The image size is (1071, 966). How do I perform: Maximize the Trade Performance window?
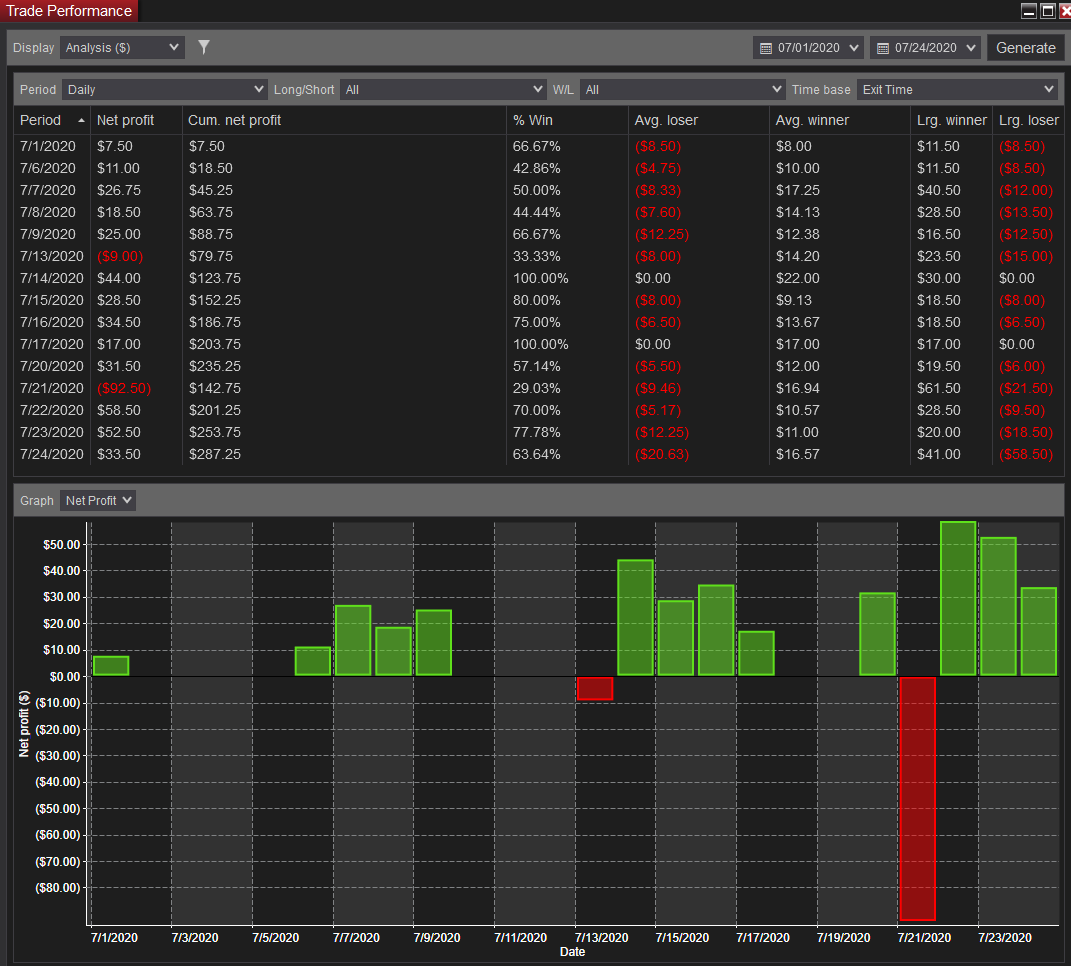(x=1047, y=10)
